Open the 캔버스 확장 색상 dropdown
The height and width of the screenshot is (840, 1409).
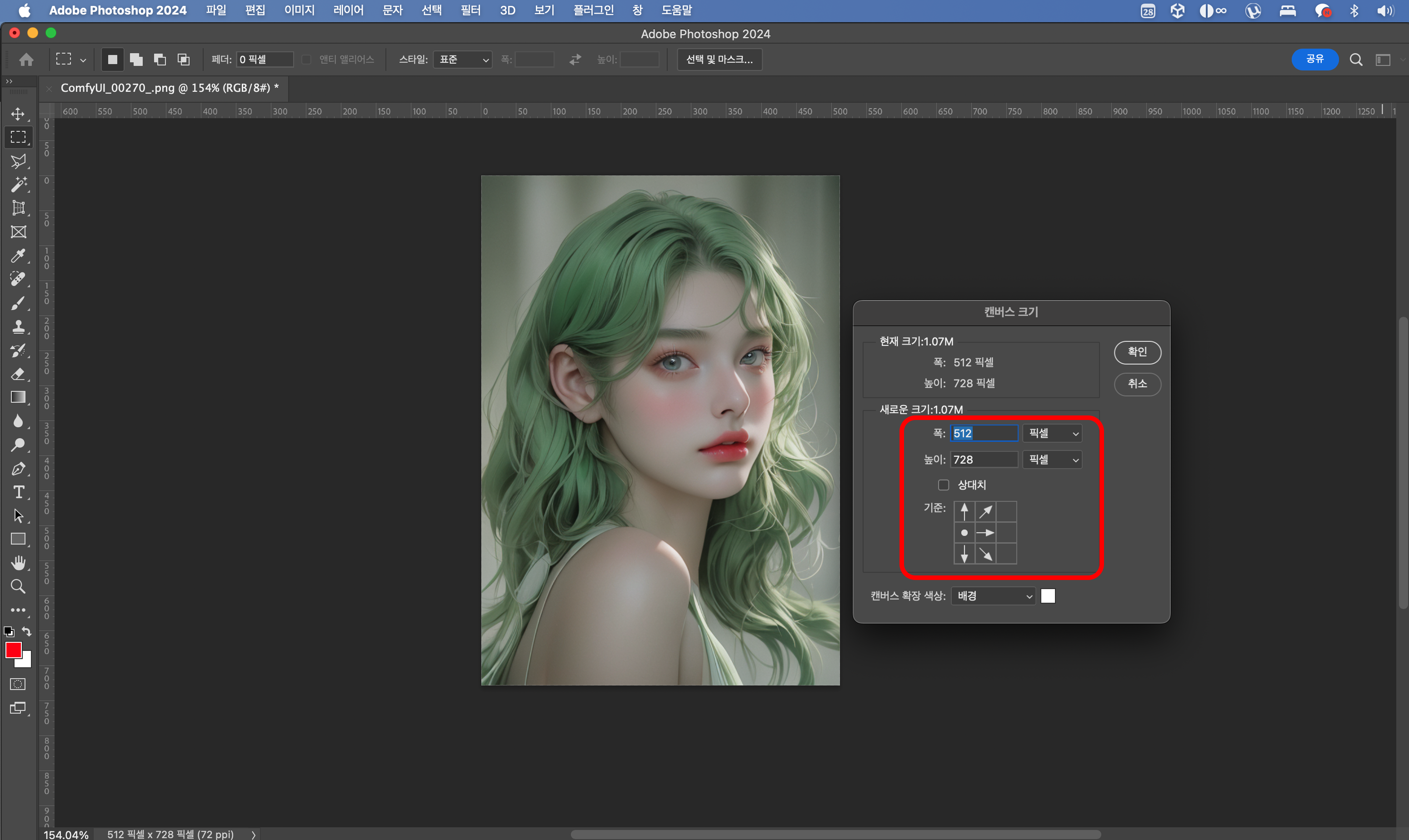993,596
